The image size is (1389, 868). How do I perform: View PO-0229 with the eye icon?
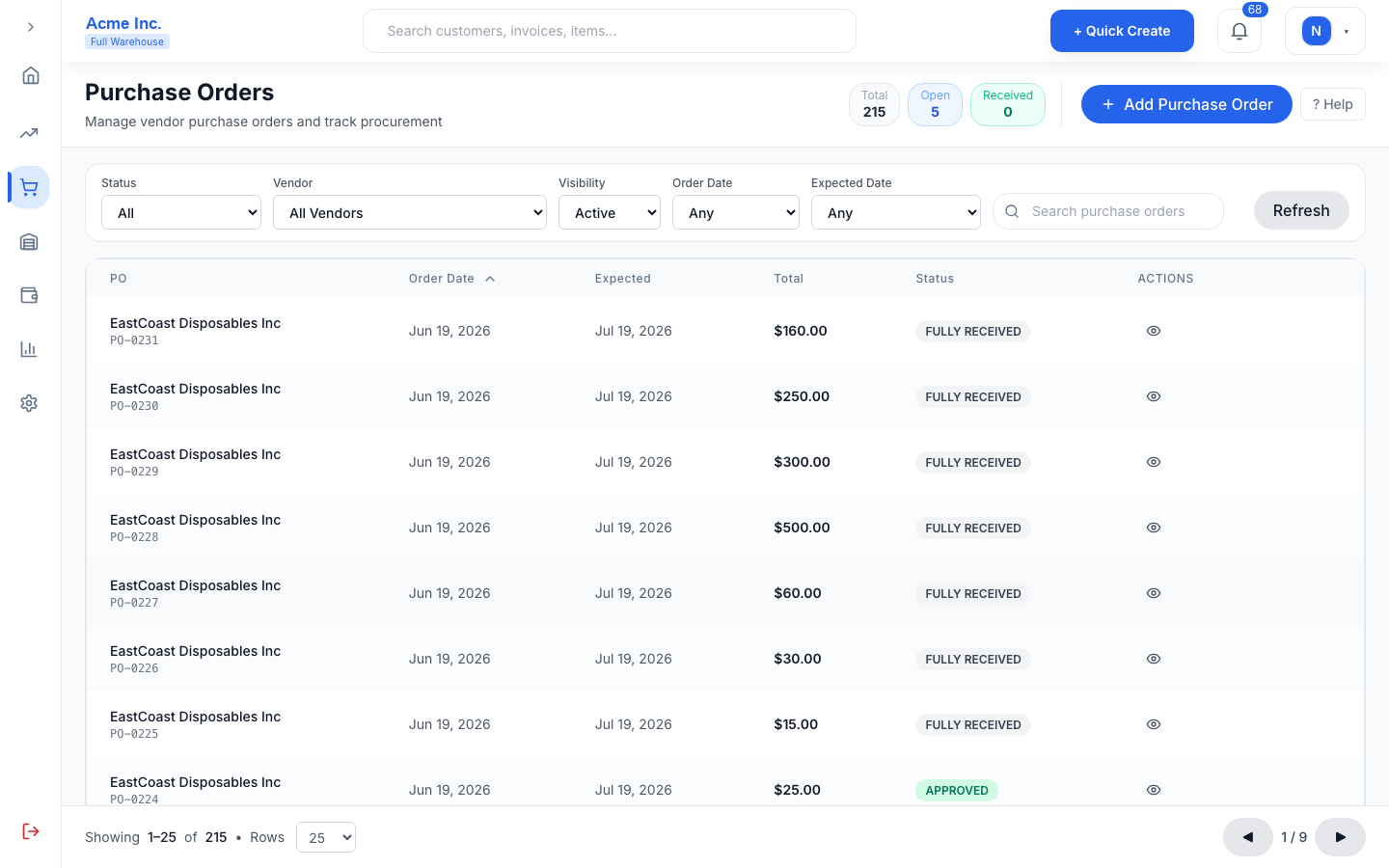click(1154, 462)
